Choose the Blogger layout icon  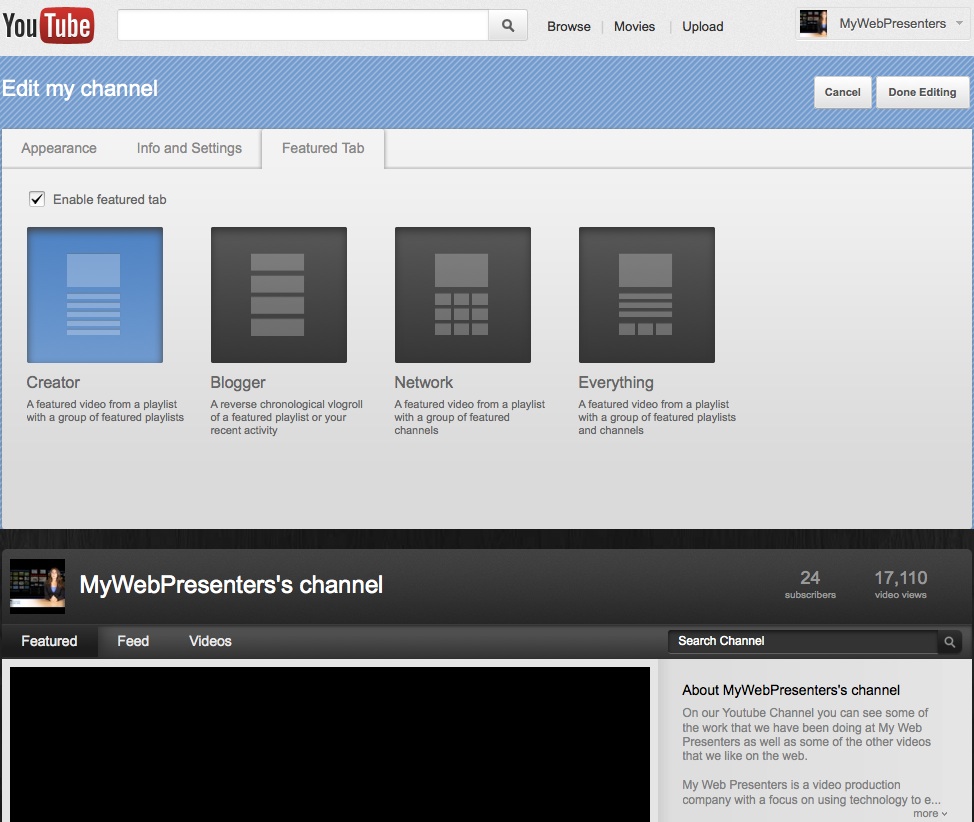point(278,295)
